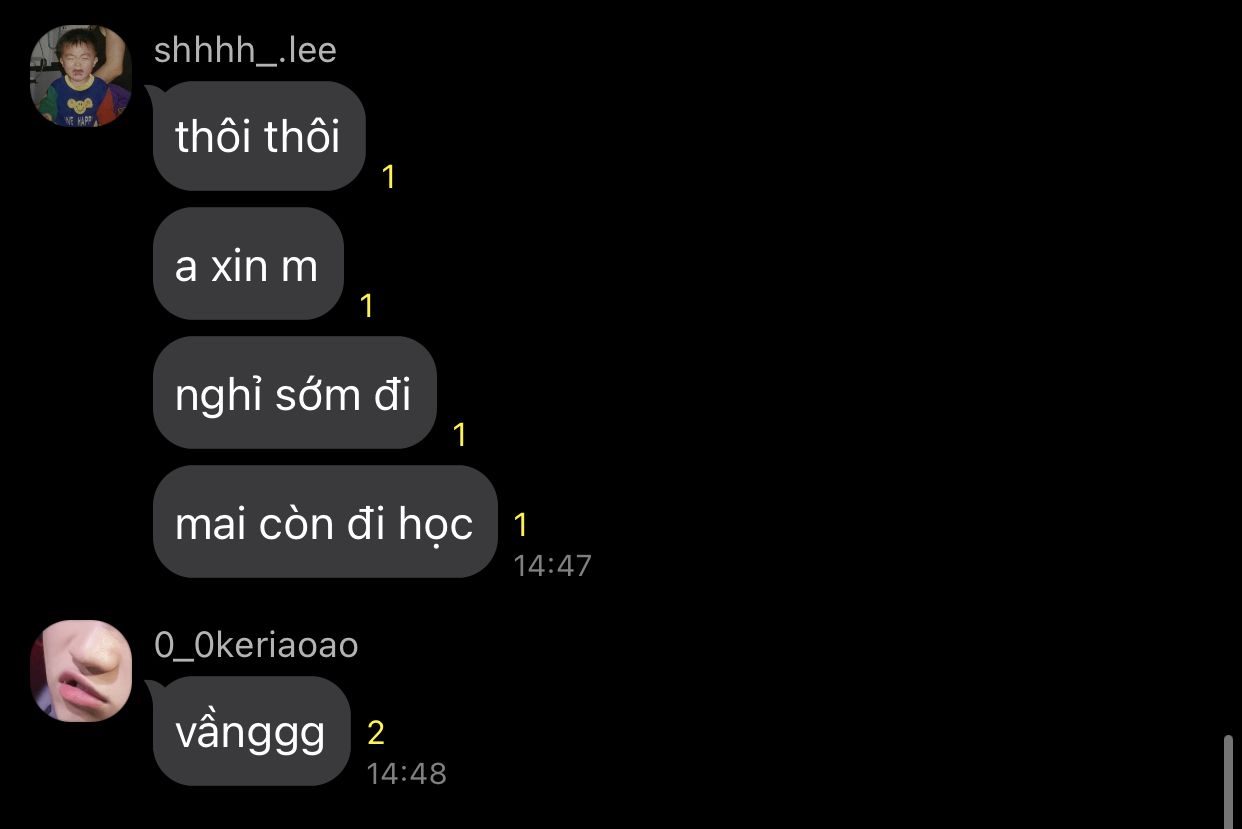
Task: Select the "nghỉ sớm đi" message bubble
Action: pos(295,393)
